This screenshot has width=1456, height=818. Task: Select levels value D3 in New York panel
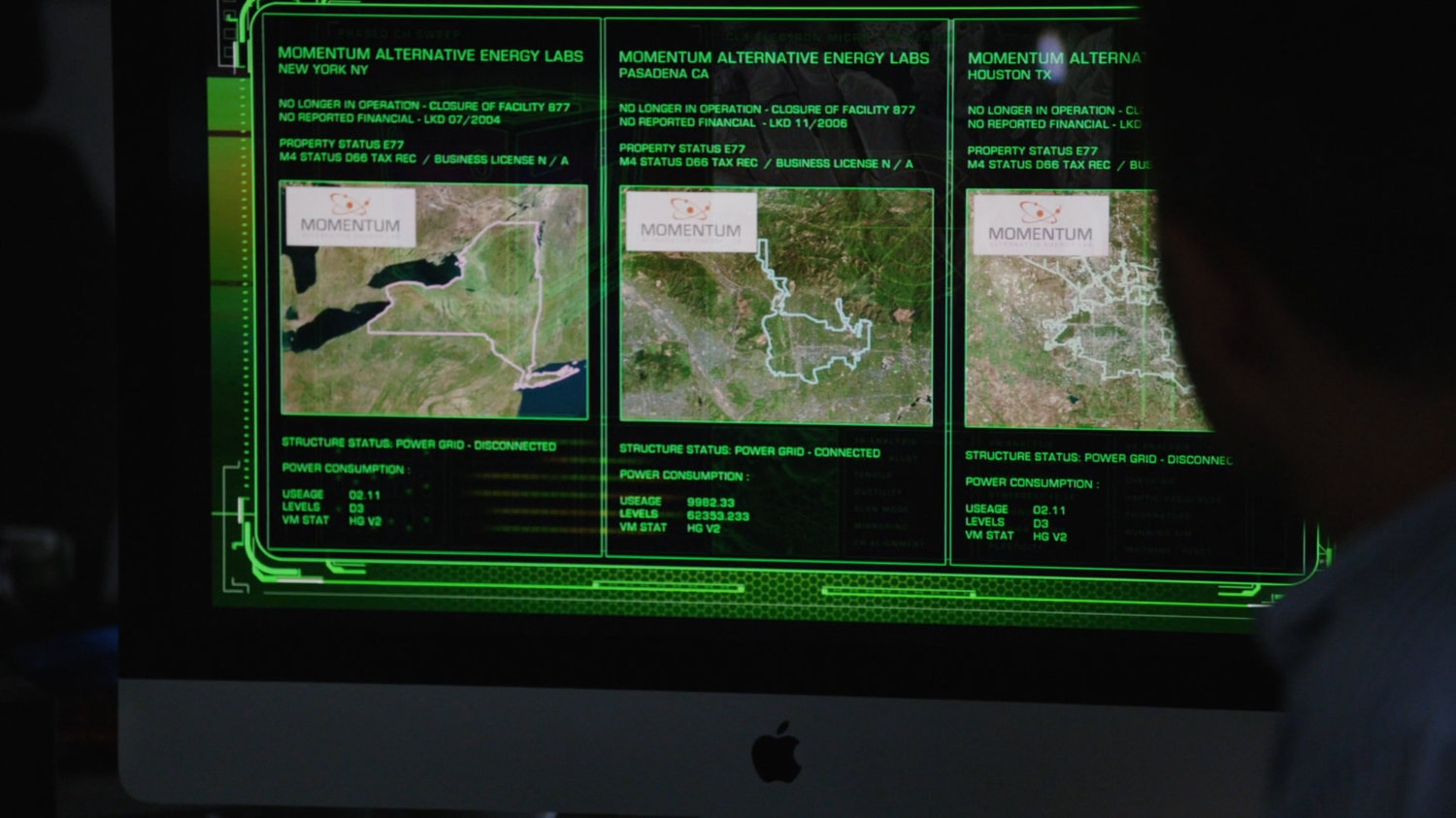pos(356,507)
